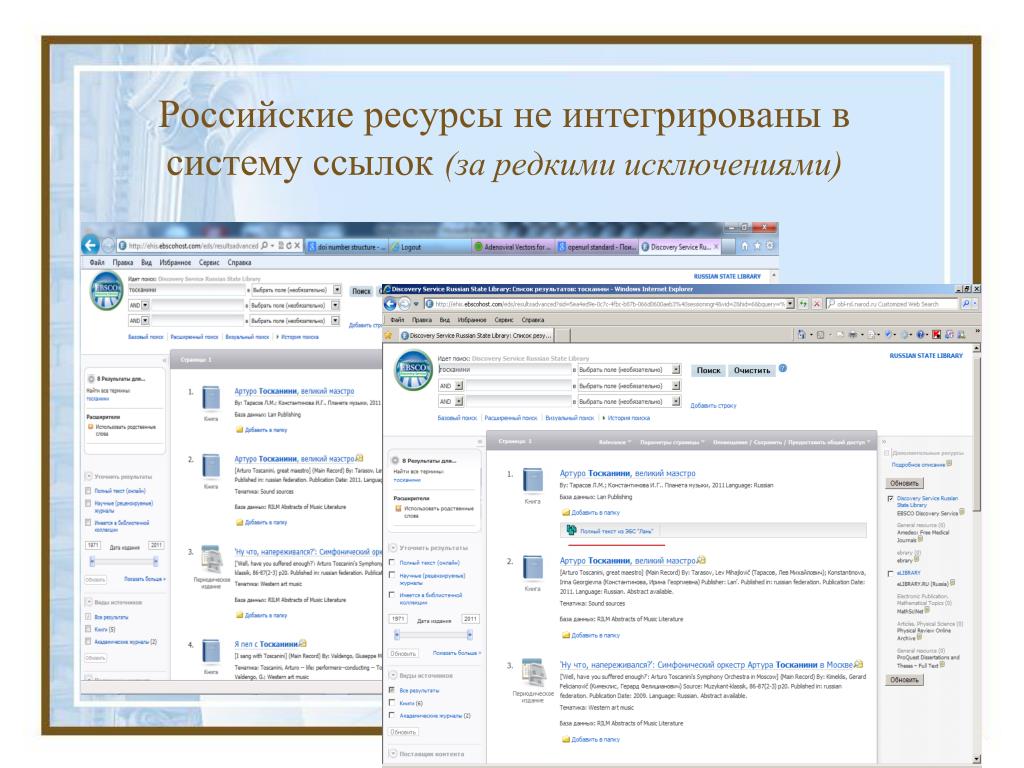1024x768 pixels.
Task: Click the preview icon after the Симфонический оркестр title
Action: pos(858,665)
